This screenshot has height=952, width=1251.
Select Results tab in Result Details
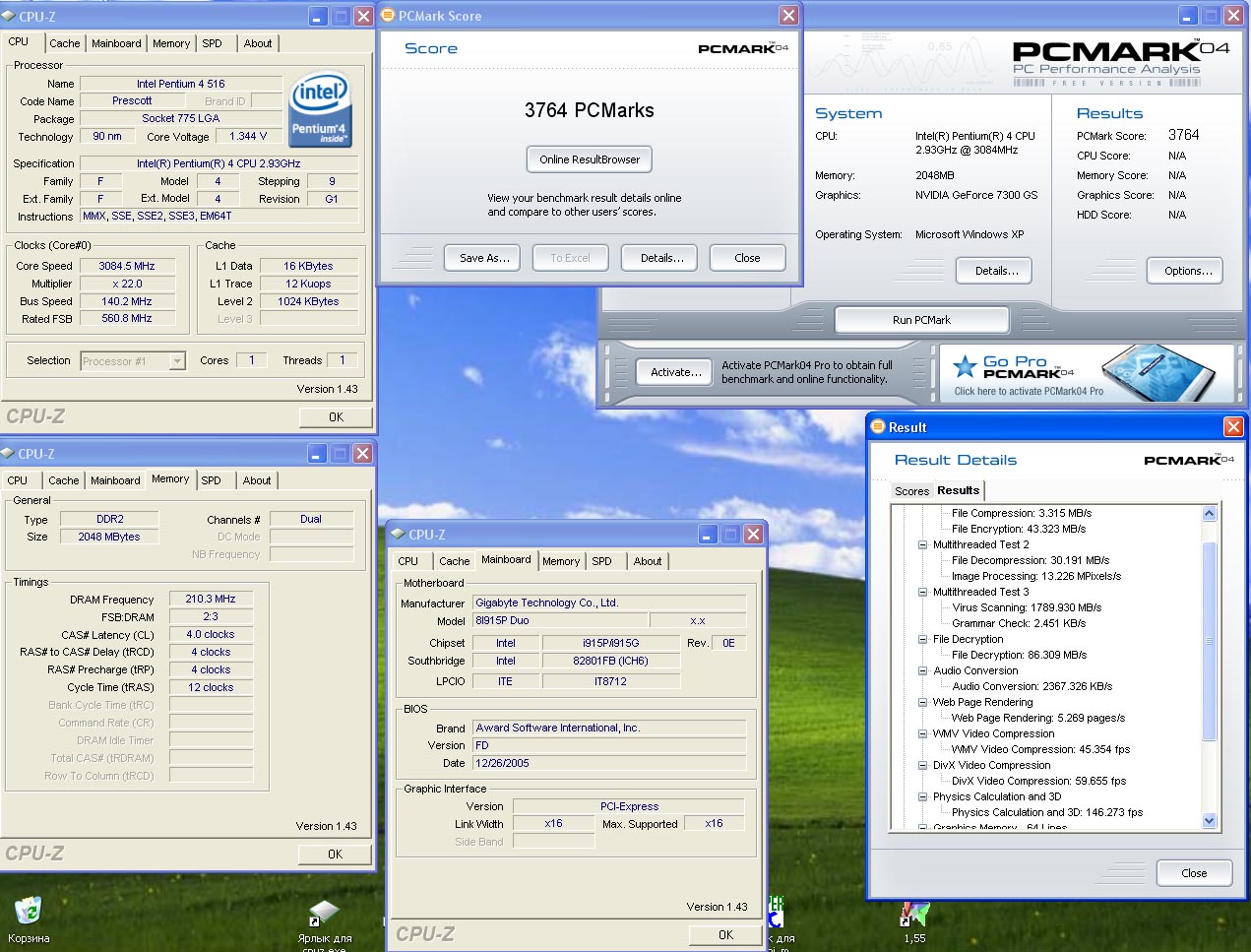pos(958,490)
